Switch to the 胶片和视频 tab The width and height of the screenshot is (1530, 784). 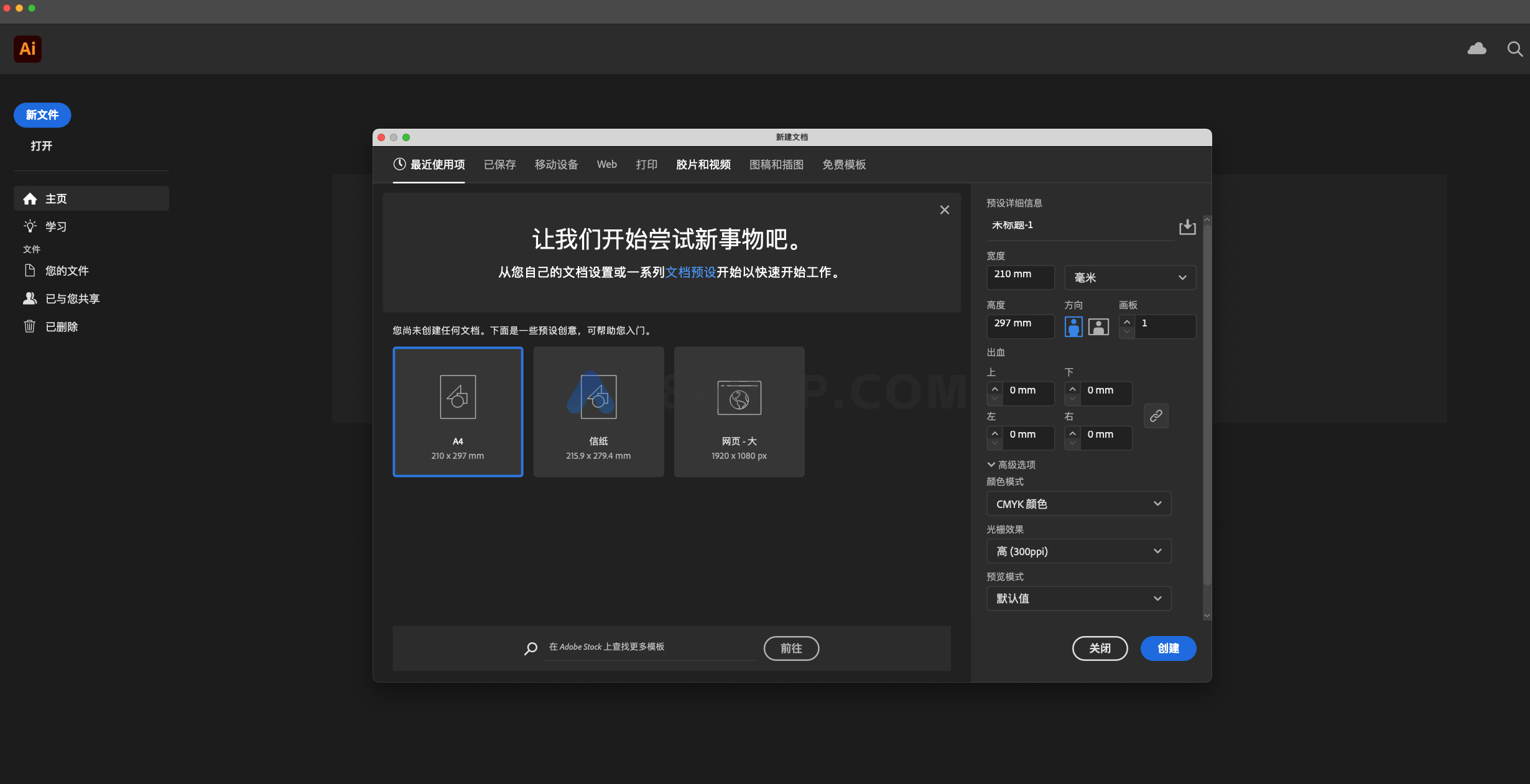703,165
